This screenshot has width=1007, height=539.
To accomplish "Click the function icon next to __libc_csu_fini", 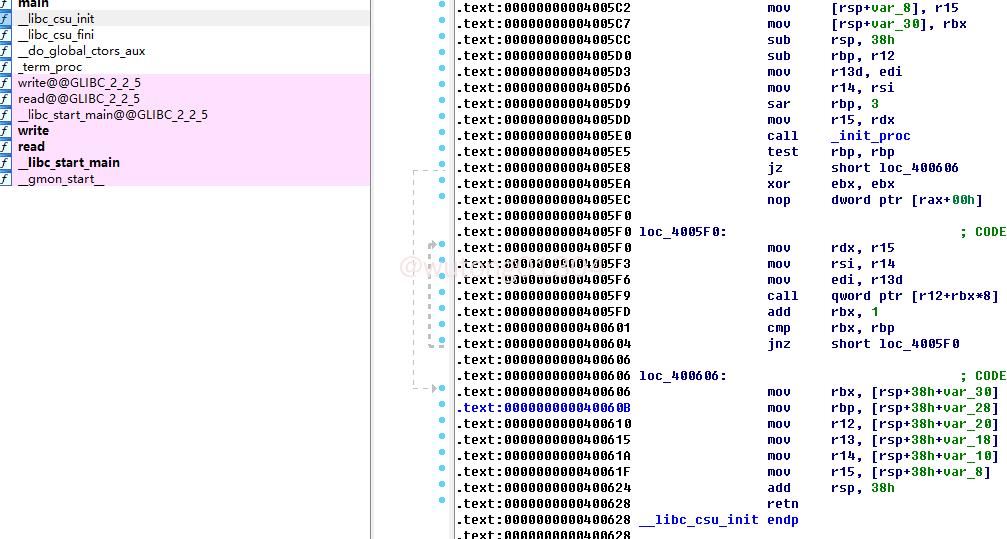I will (5, 35).
